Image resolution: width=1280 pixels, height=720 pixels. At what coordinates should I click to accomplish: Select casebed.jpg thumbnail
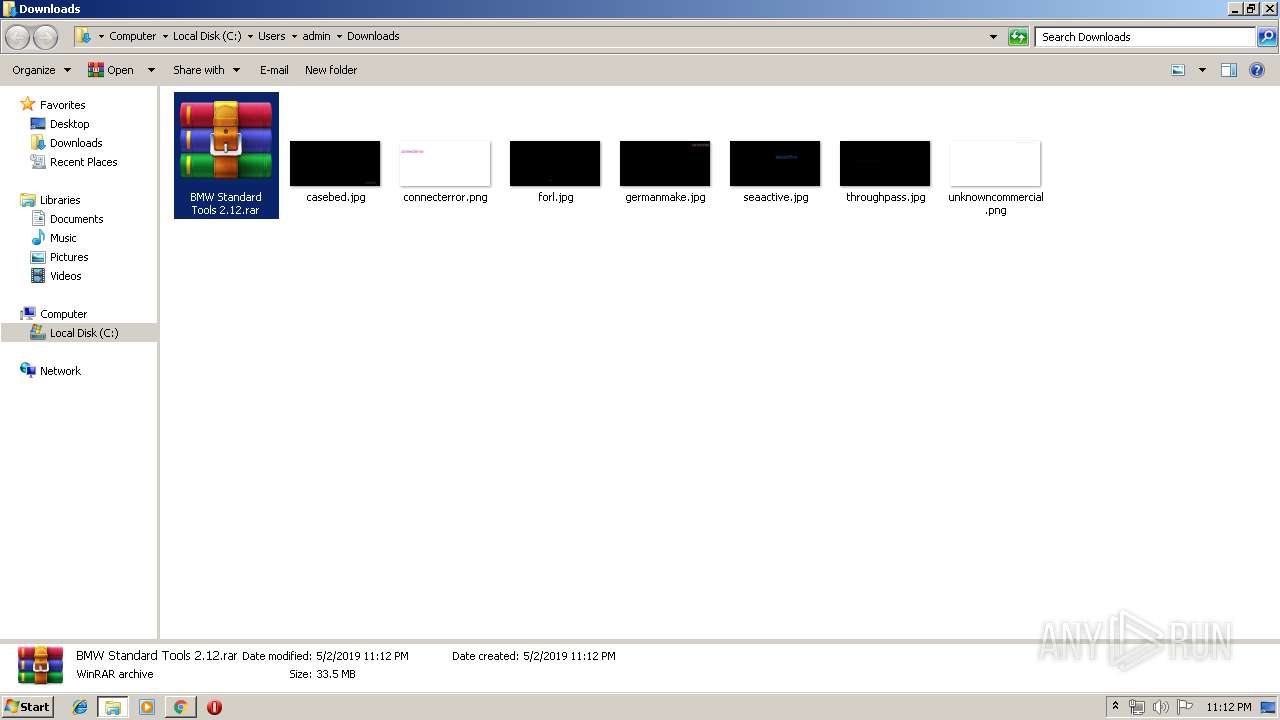pyautogui.click(x=335, y=163)
